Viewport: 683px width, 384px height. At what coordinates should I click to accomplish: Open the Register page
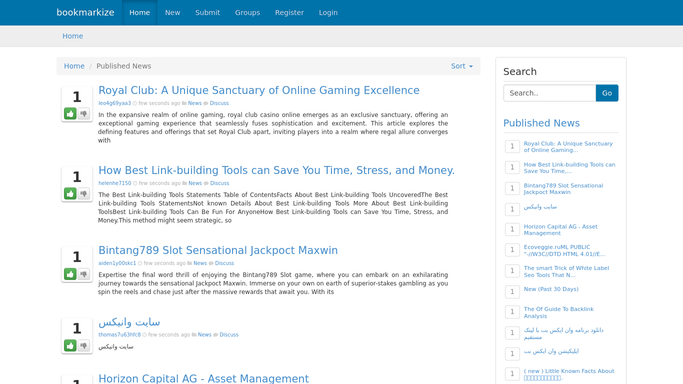pyautogui.click(x=289, y=13)
